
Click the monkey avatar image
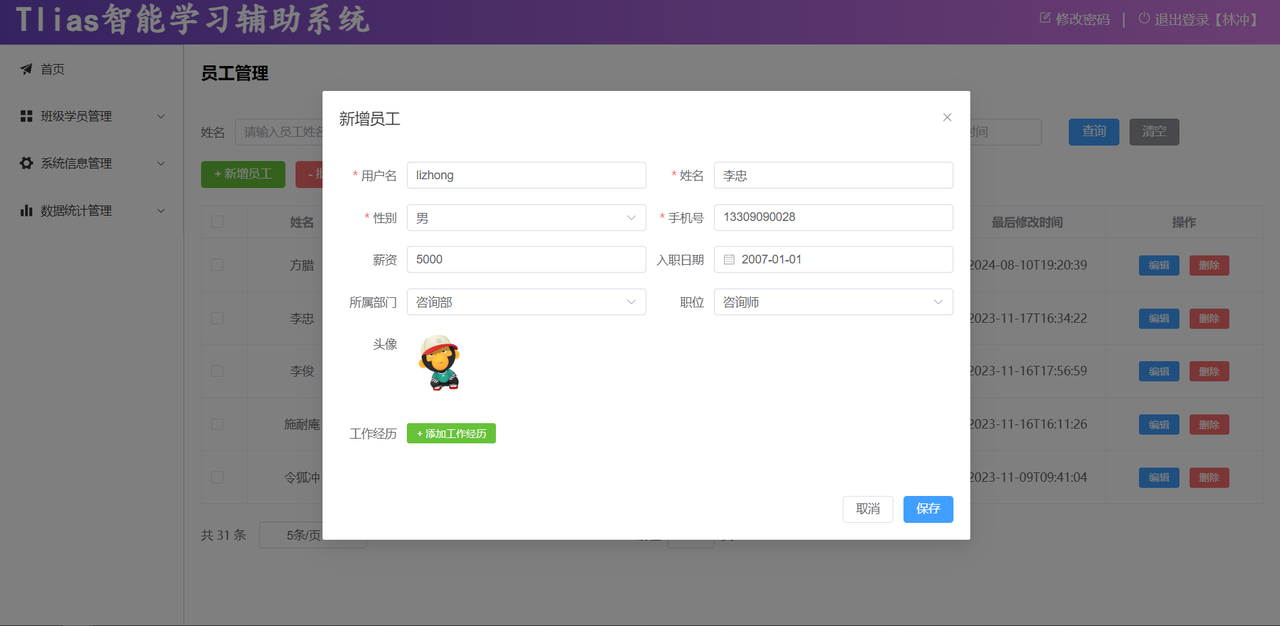point(439,362)
